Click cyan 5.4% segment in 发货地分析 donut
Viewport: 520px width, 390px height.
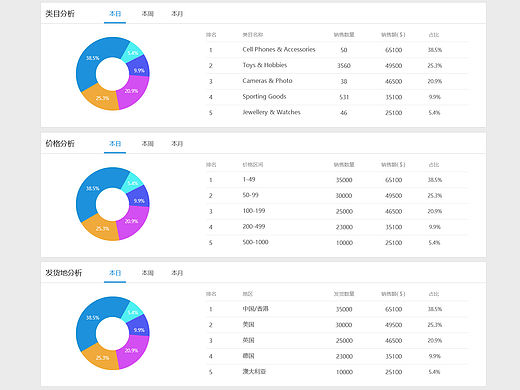coord(133,312)
